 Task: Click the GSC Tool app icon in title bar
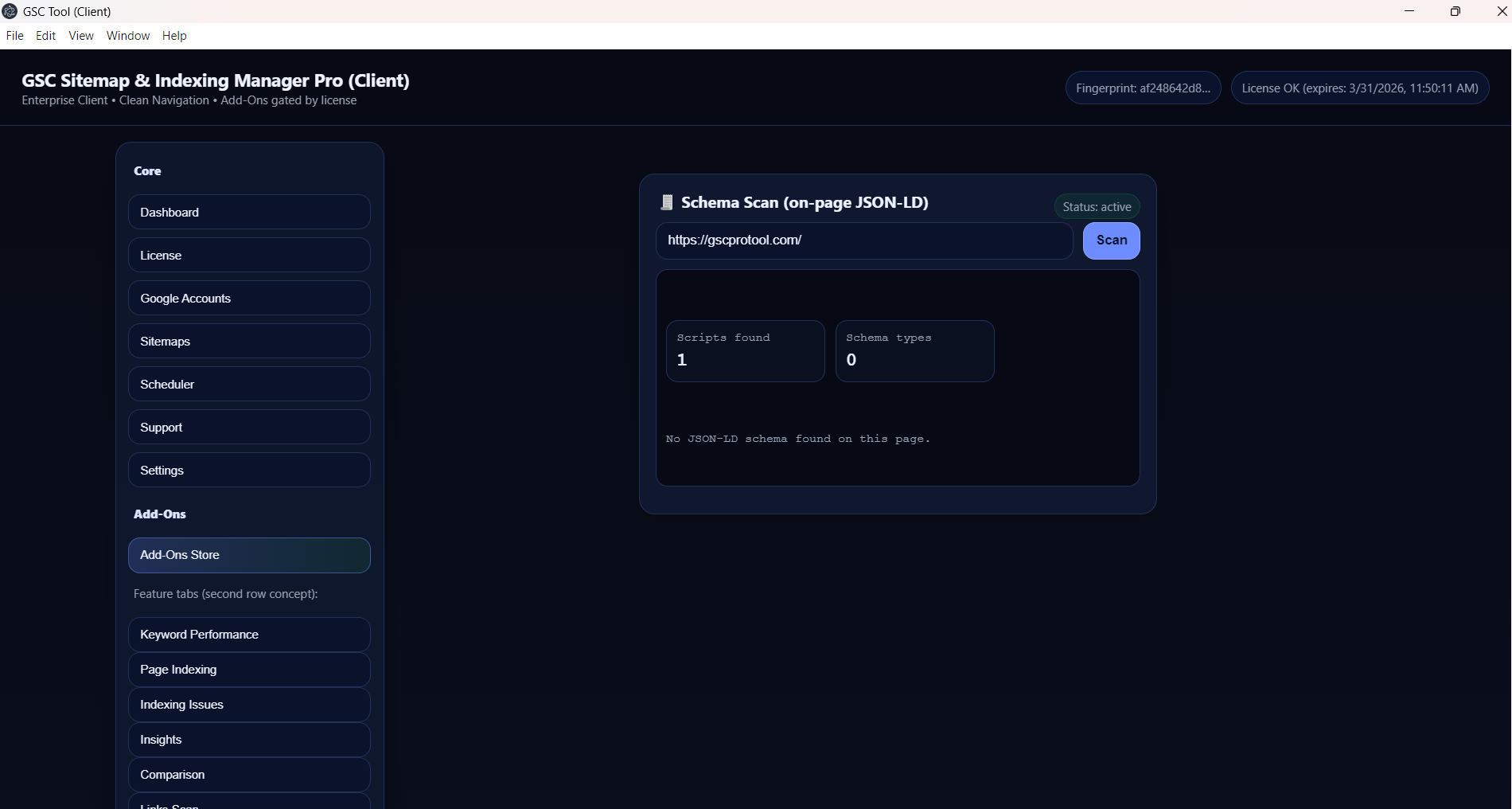pyautogui.click(x=10, y=11)
